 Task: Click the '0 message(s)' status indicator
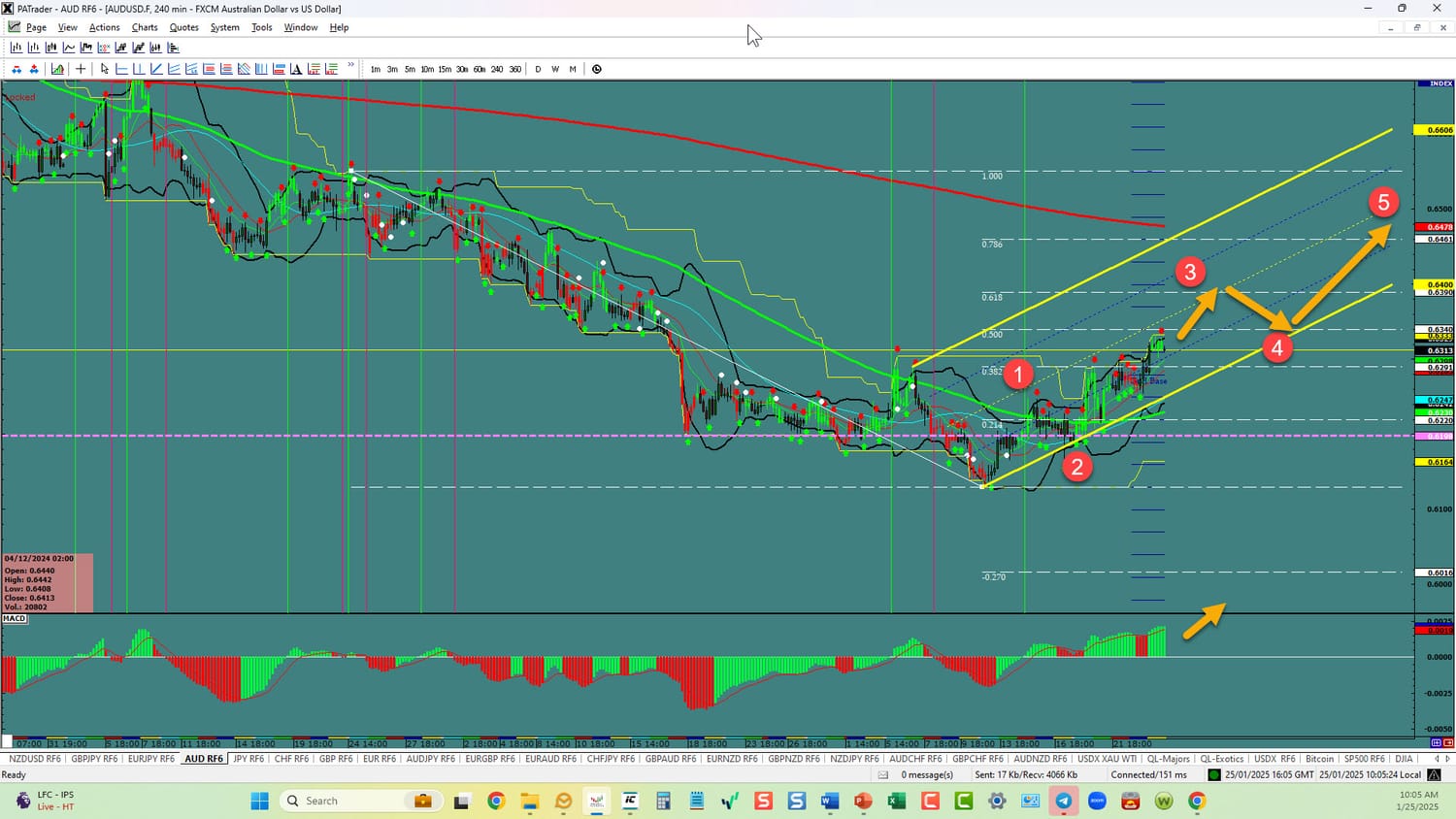coord(926,774)
